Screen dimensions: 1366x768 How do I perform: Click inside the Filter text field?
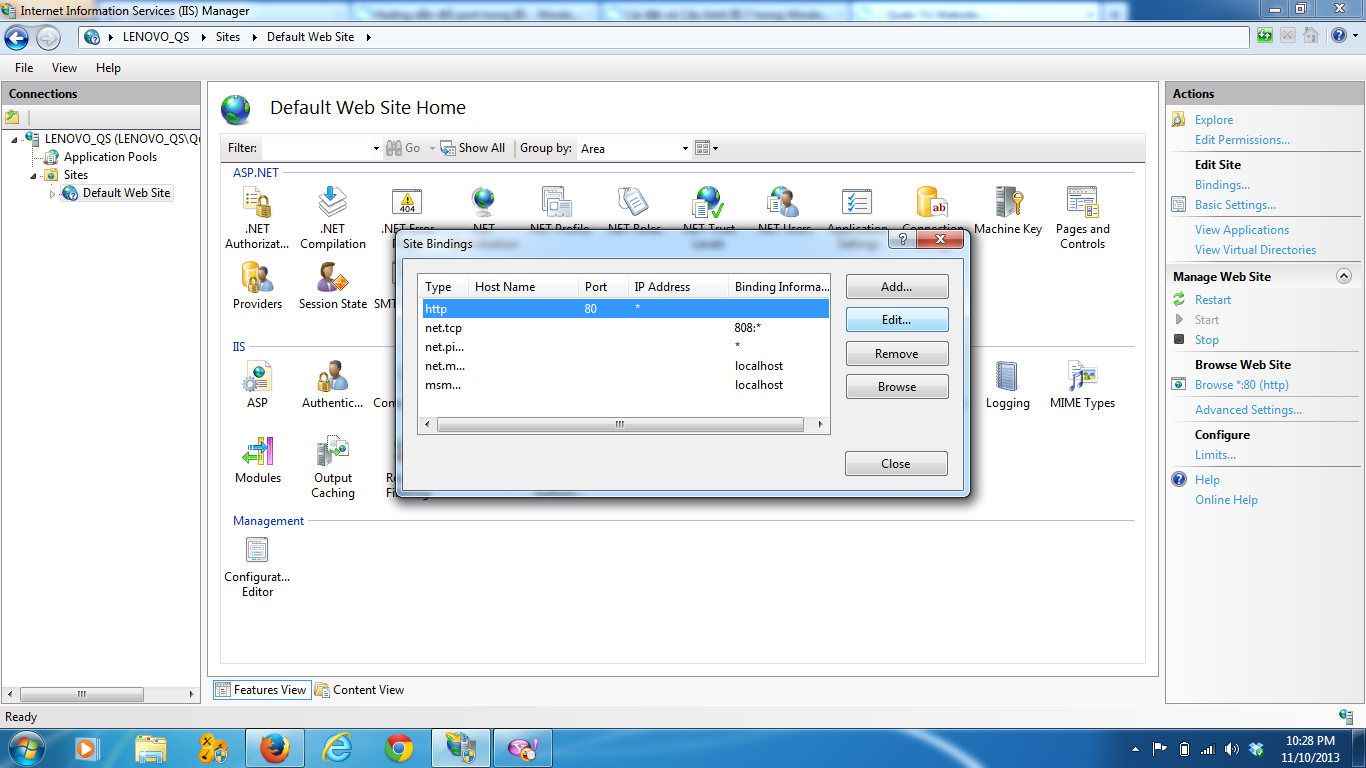315,148
